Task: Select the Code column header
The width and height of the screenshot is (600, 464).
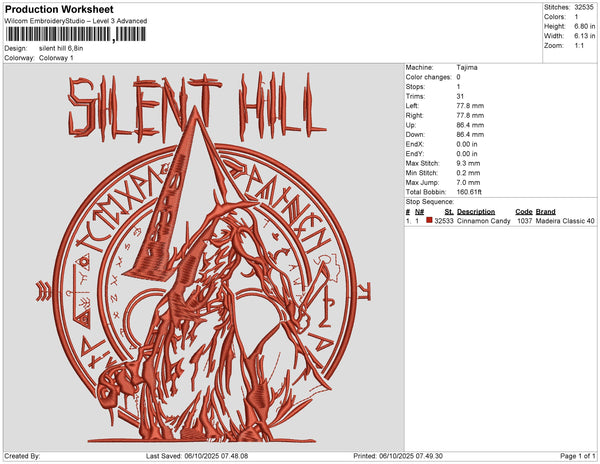Action: coord(523,212)
